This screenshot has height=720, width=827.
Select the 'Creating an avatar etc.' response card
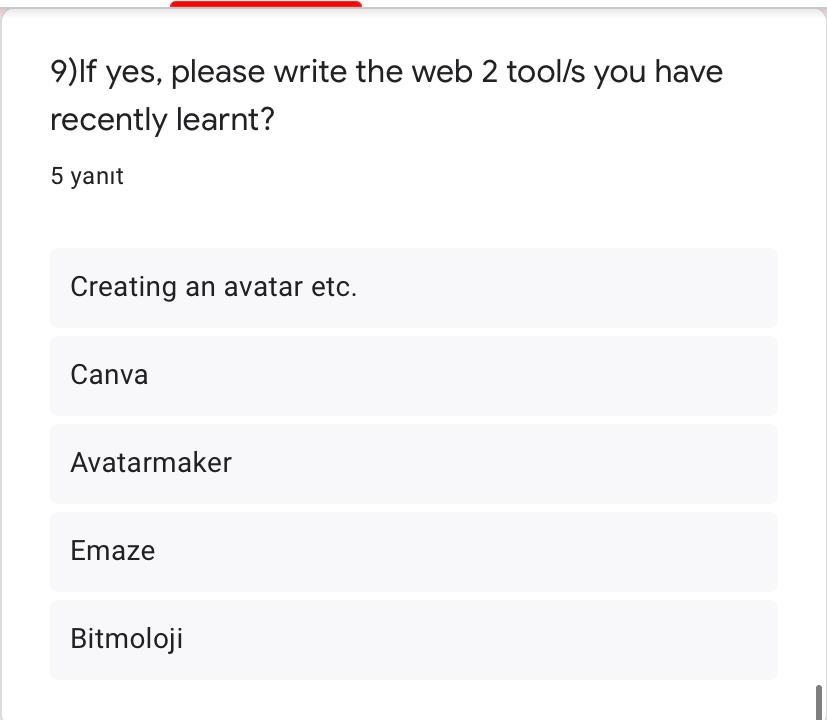tap(413, 287)
